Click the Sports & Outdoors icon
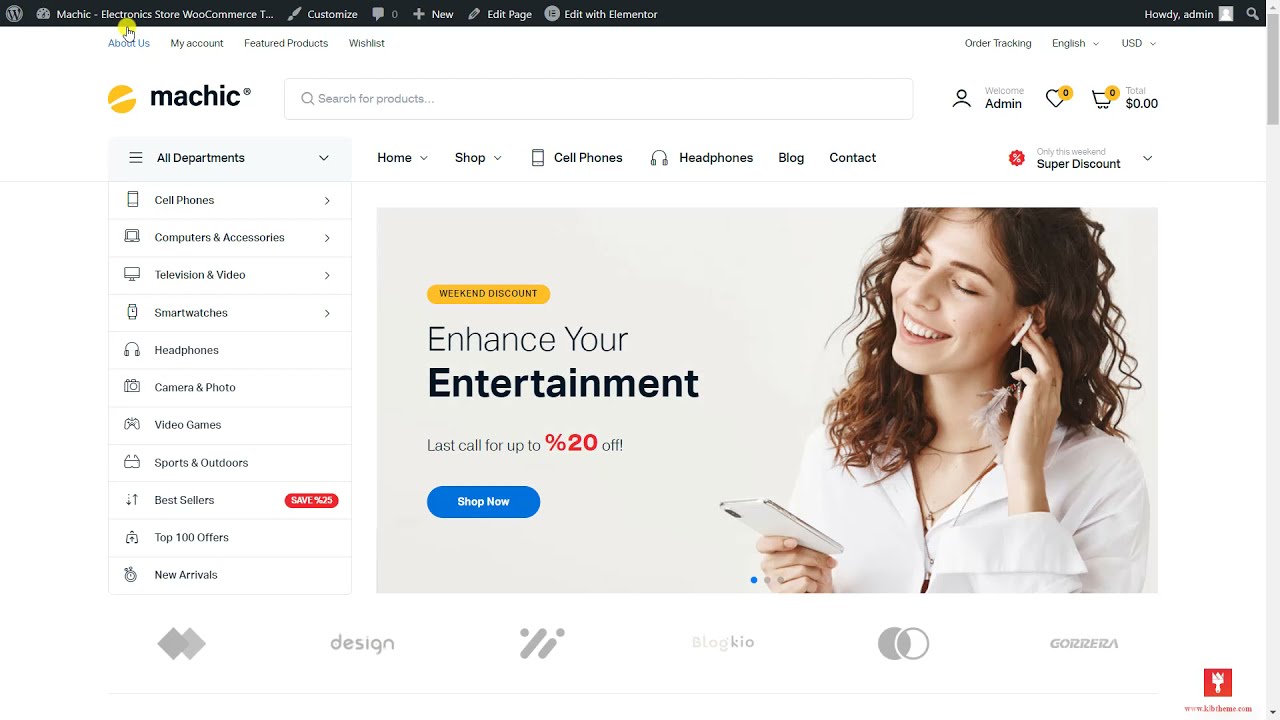The width and height of the screenshot is (1280, 720). [x=132, y=462]
